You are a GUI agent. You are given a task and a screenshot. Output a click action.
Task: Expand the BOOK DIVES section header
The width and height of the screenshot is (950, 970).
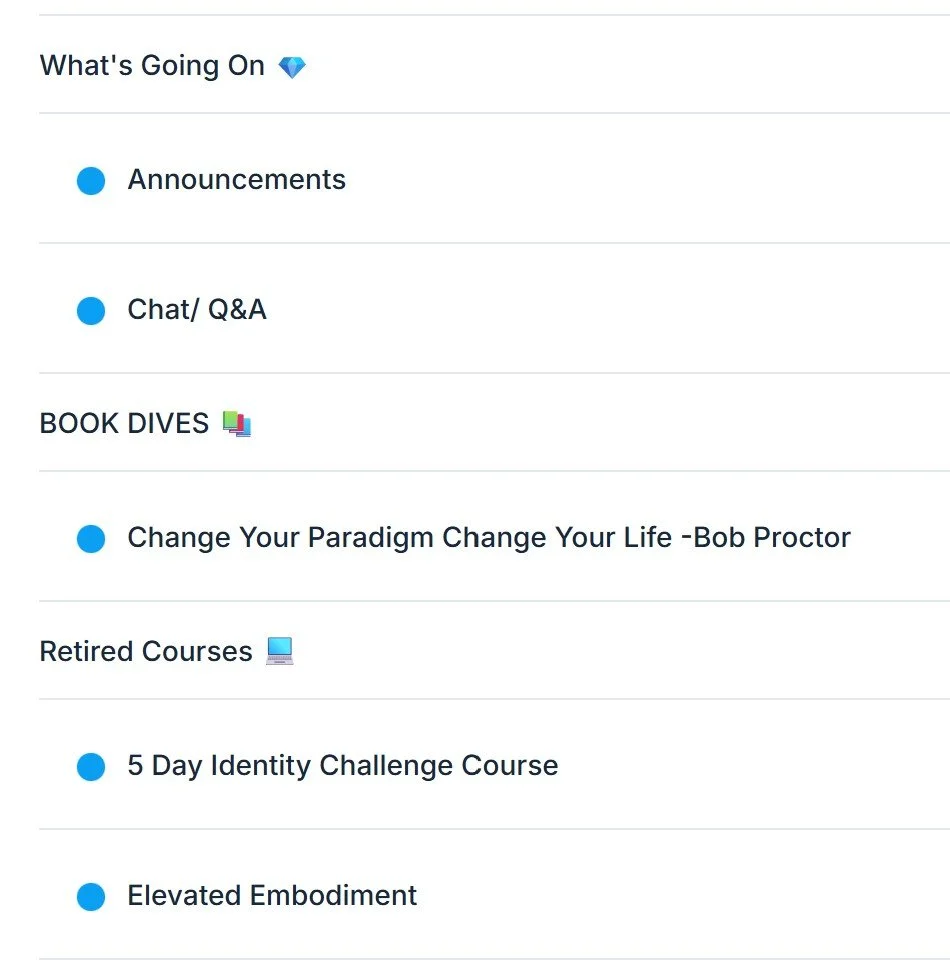[x=494, y=423]
